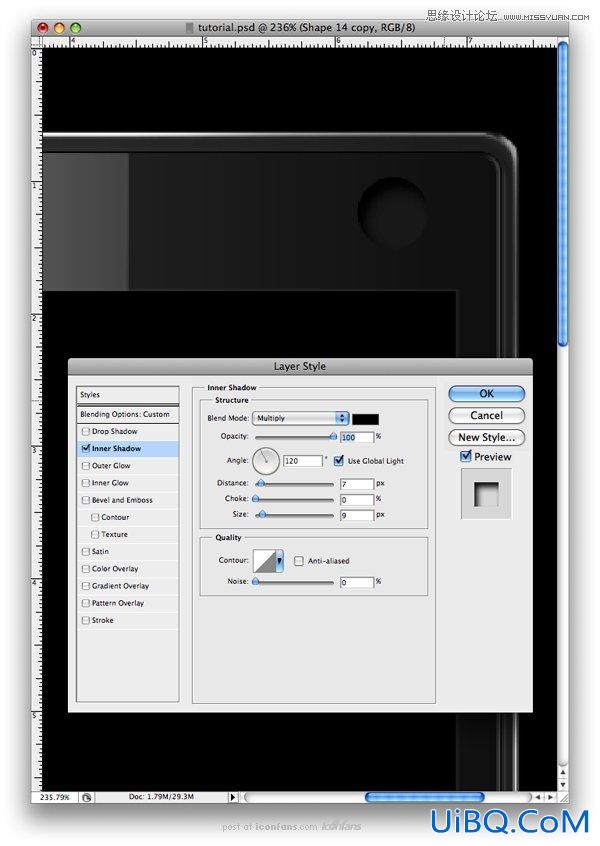Click the vertical scrollbar thumb
This screenshot has width=600, height=846.
[563, 194]
